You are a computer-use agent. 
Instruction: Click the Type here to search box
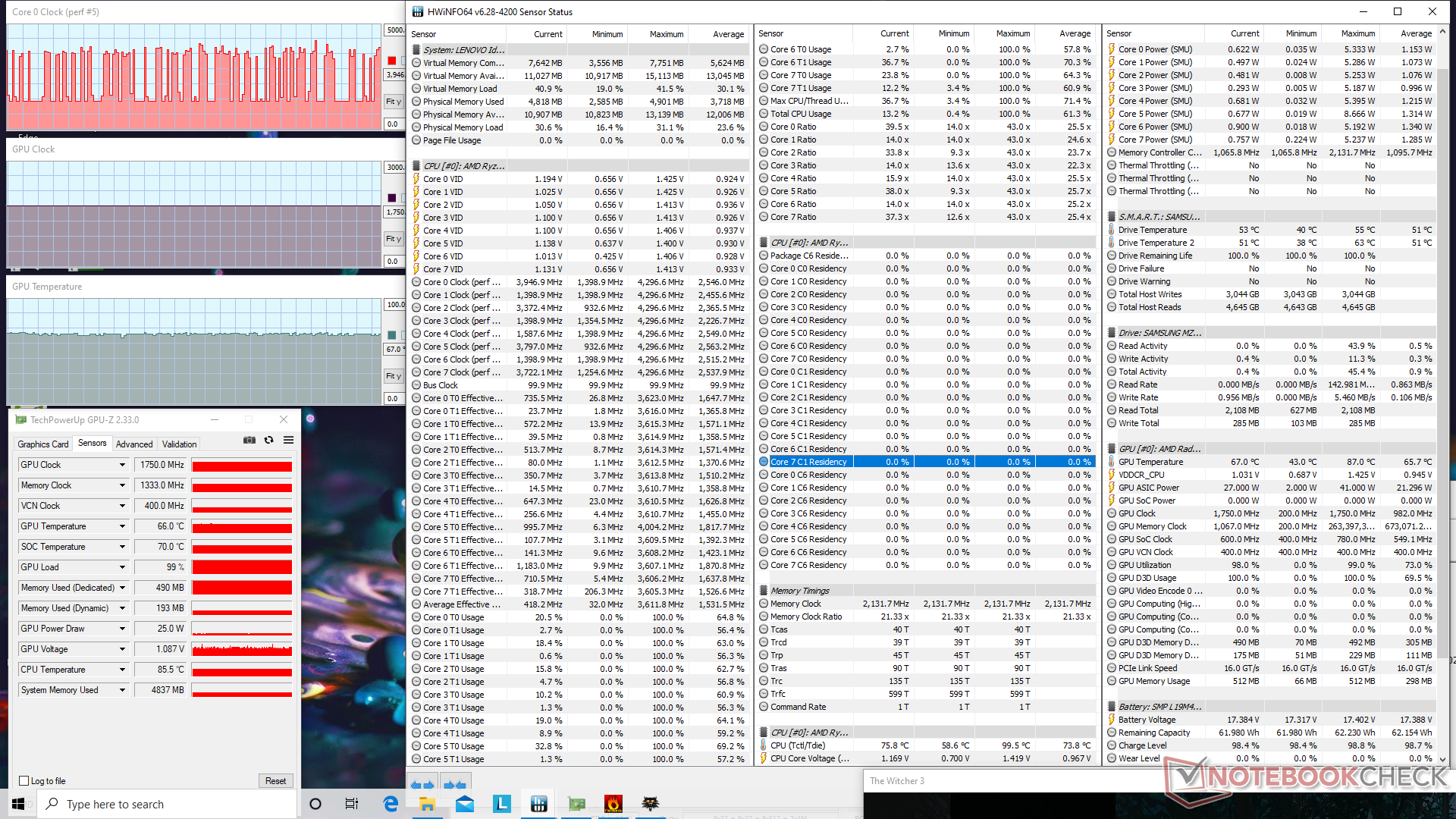(x=167, y=804)
